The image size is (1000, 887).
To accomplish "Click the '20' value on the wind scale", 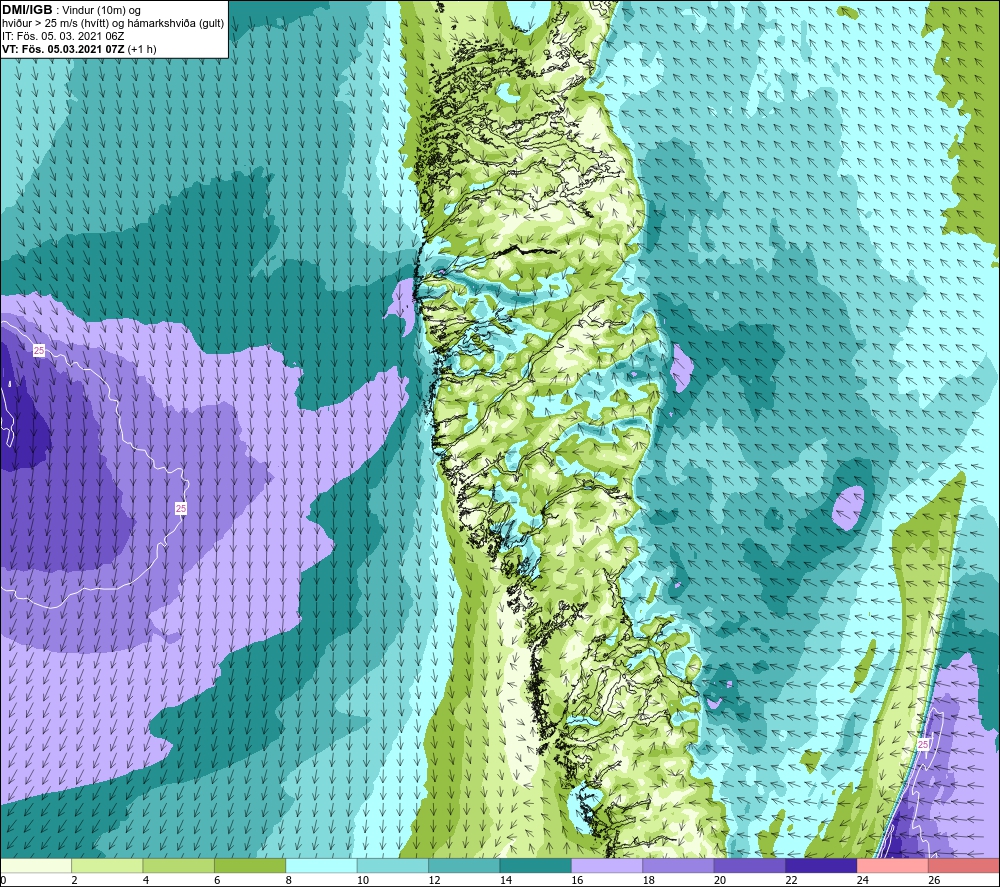I will (720, 880).
